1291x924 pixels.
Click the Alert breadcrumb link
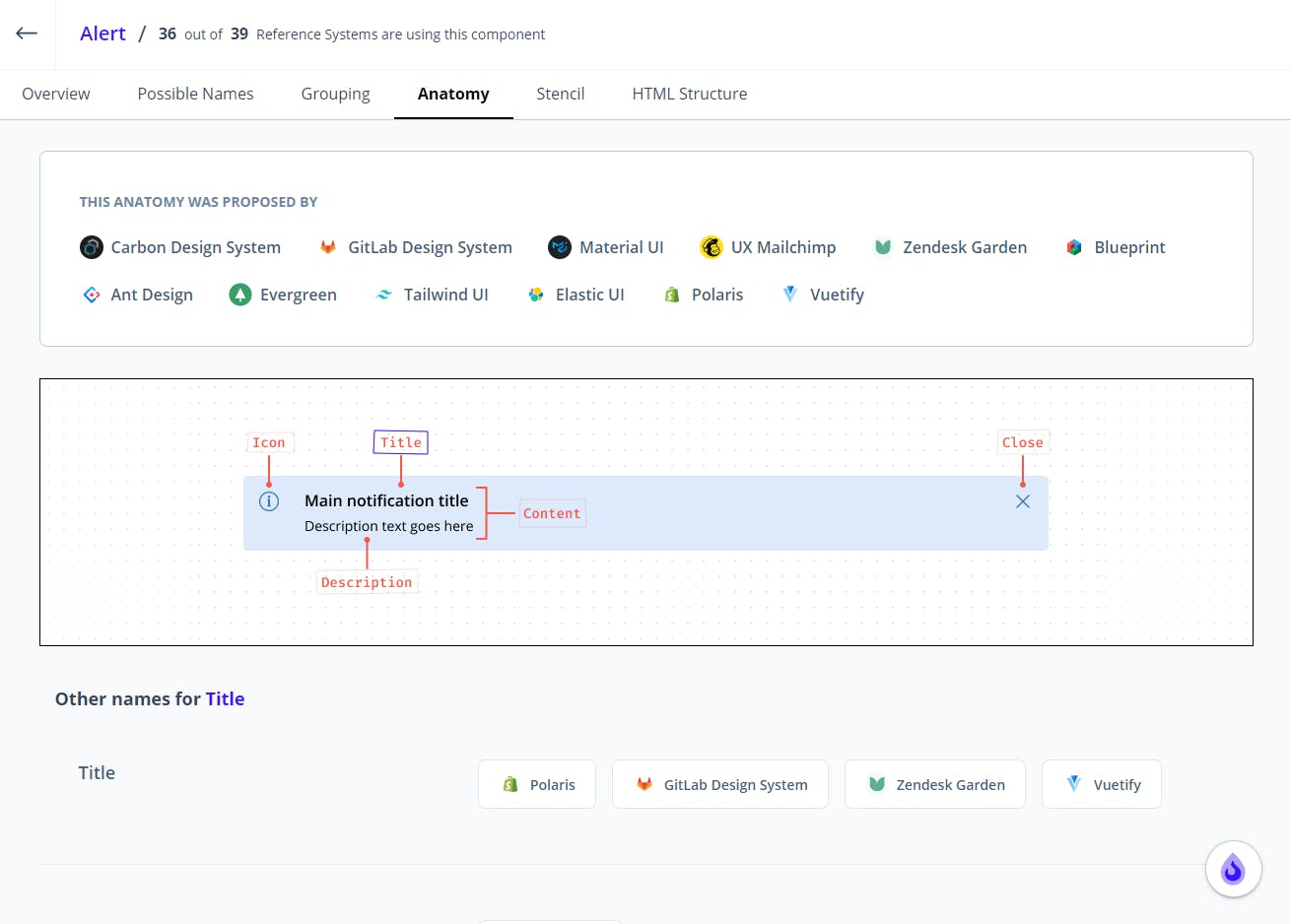[102, 33]
